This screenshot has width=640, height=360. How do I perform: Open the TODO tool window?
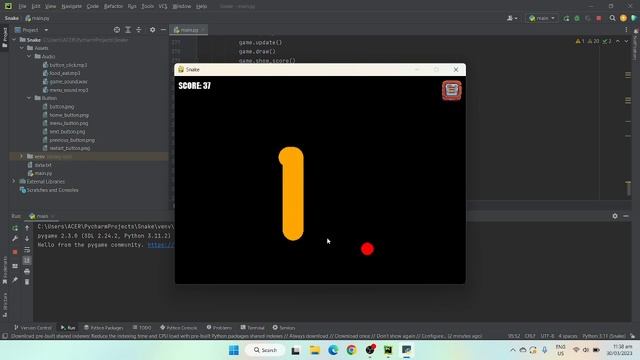pos(142,327)
